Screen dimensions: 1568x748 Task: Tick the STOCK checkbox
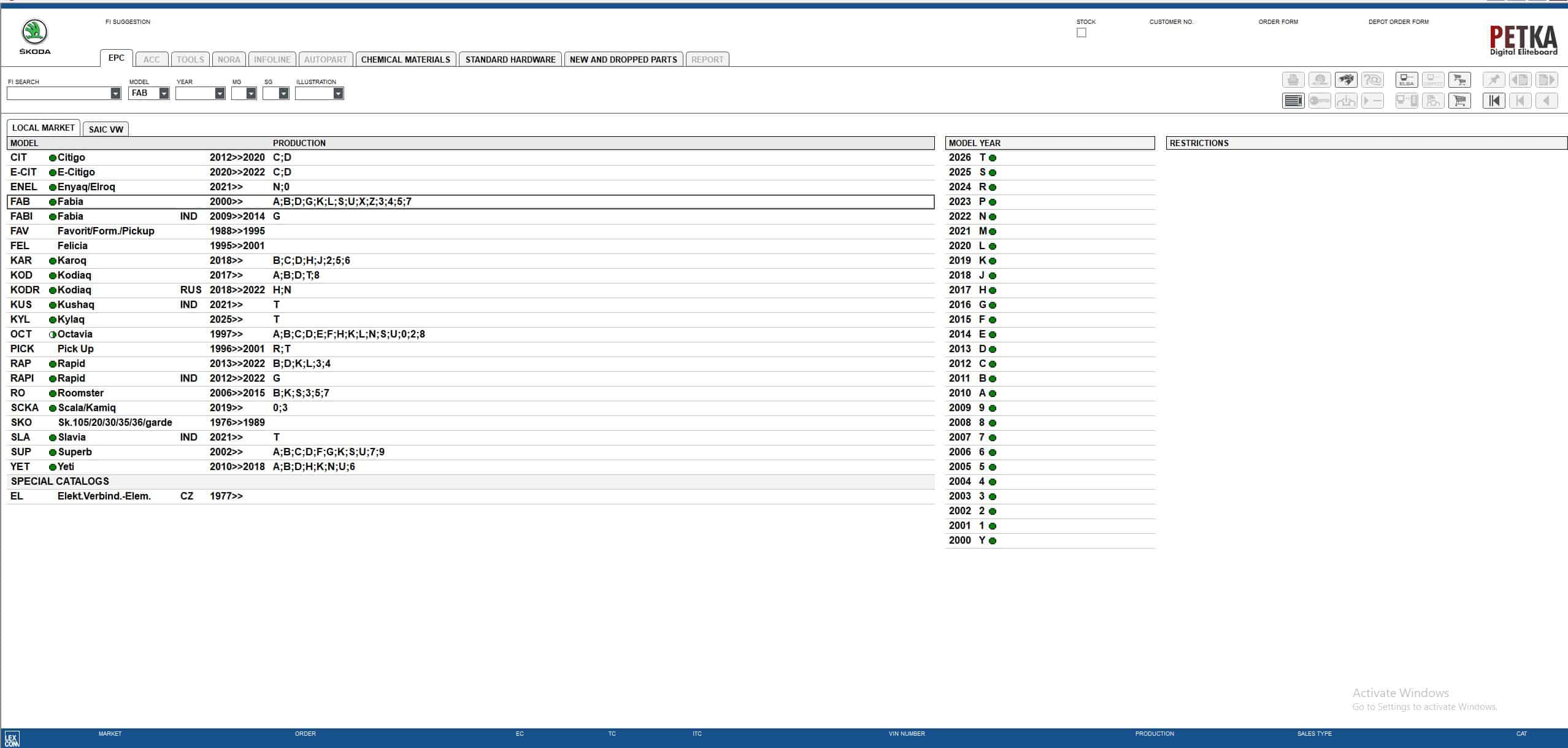click(1082, 33)
